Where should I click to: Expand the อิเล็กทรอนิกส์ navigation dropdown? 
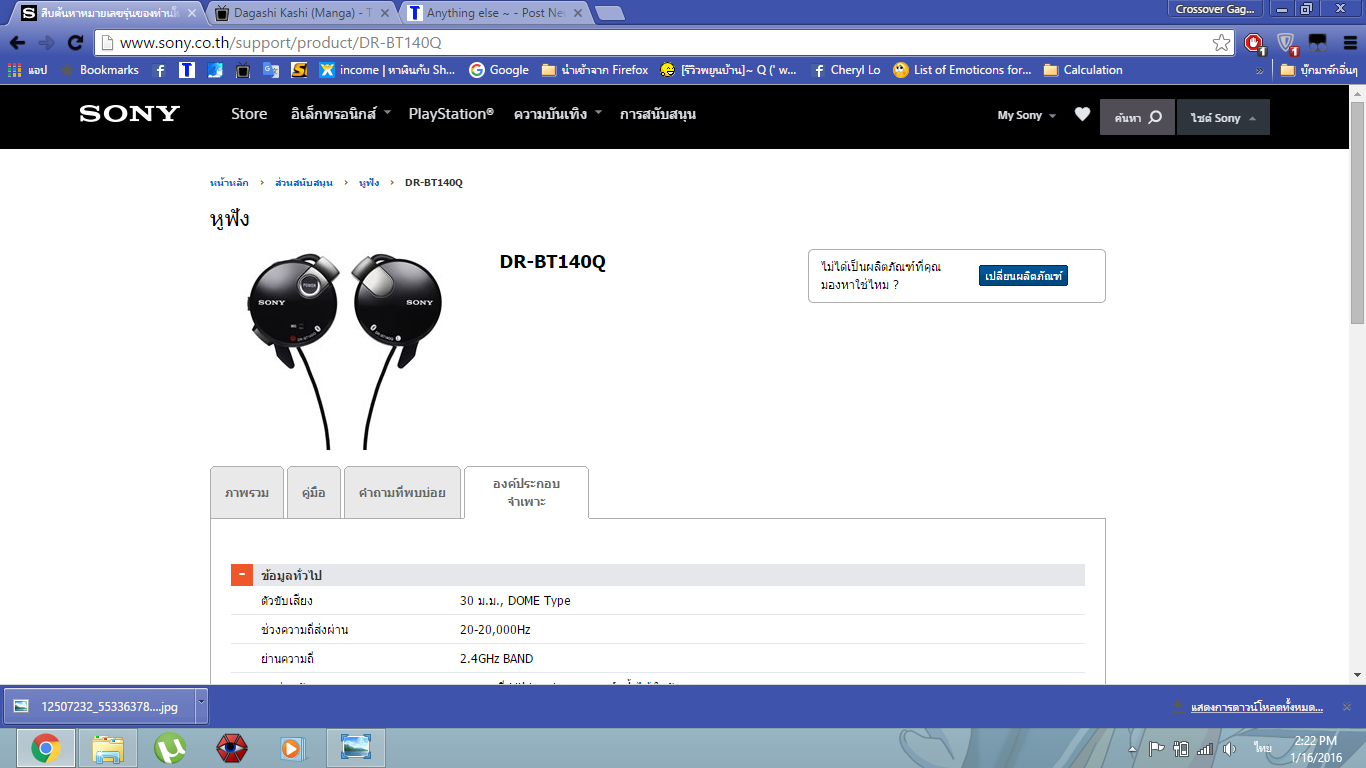coord(340,114)
